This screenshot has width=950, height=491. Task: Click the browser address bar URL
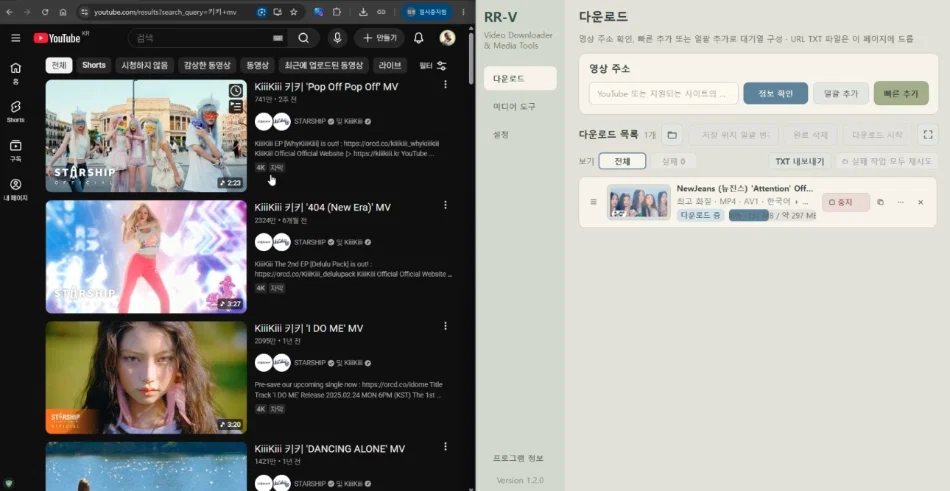tap(165, 12)
